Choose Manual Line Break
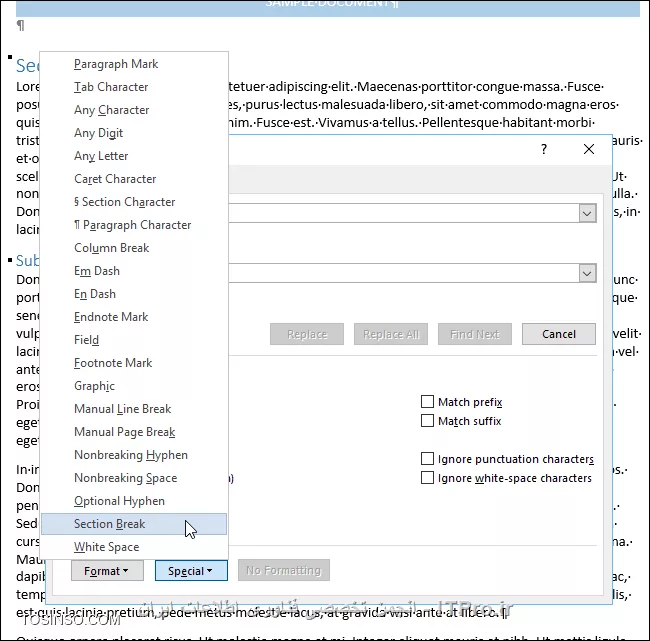650x641 pixels. click(134, 409)
